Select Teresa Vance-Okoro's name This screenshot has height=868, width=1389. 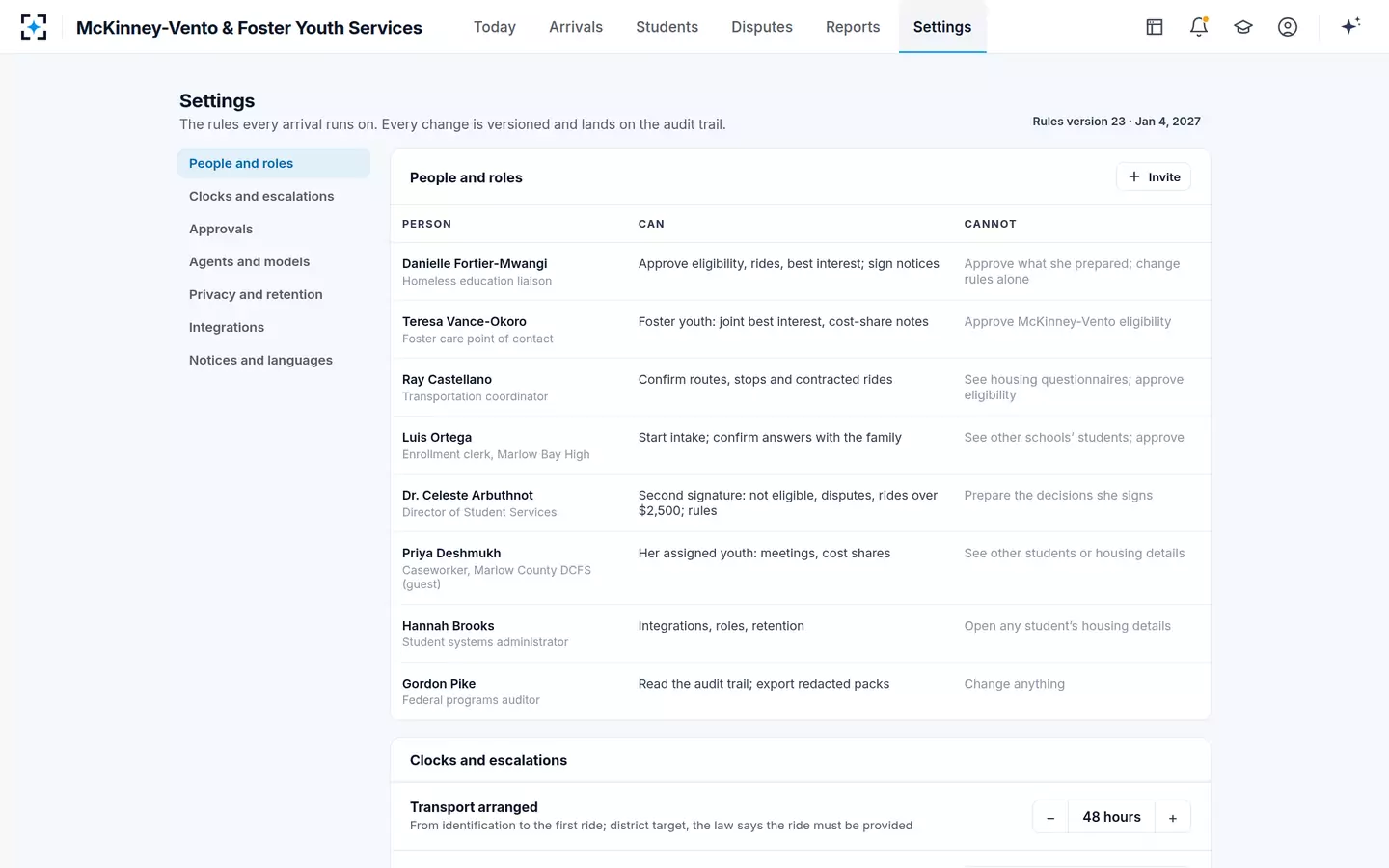(x=464, y=321)
